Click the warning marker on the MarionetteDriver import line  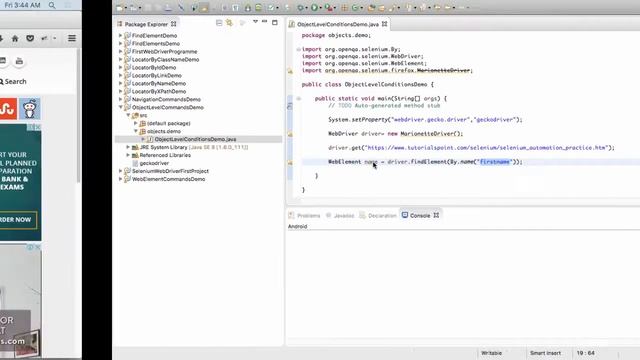[290, 71]
